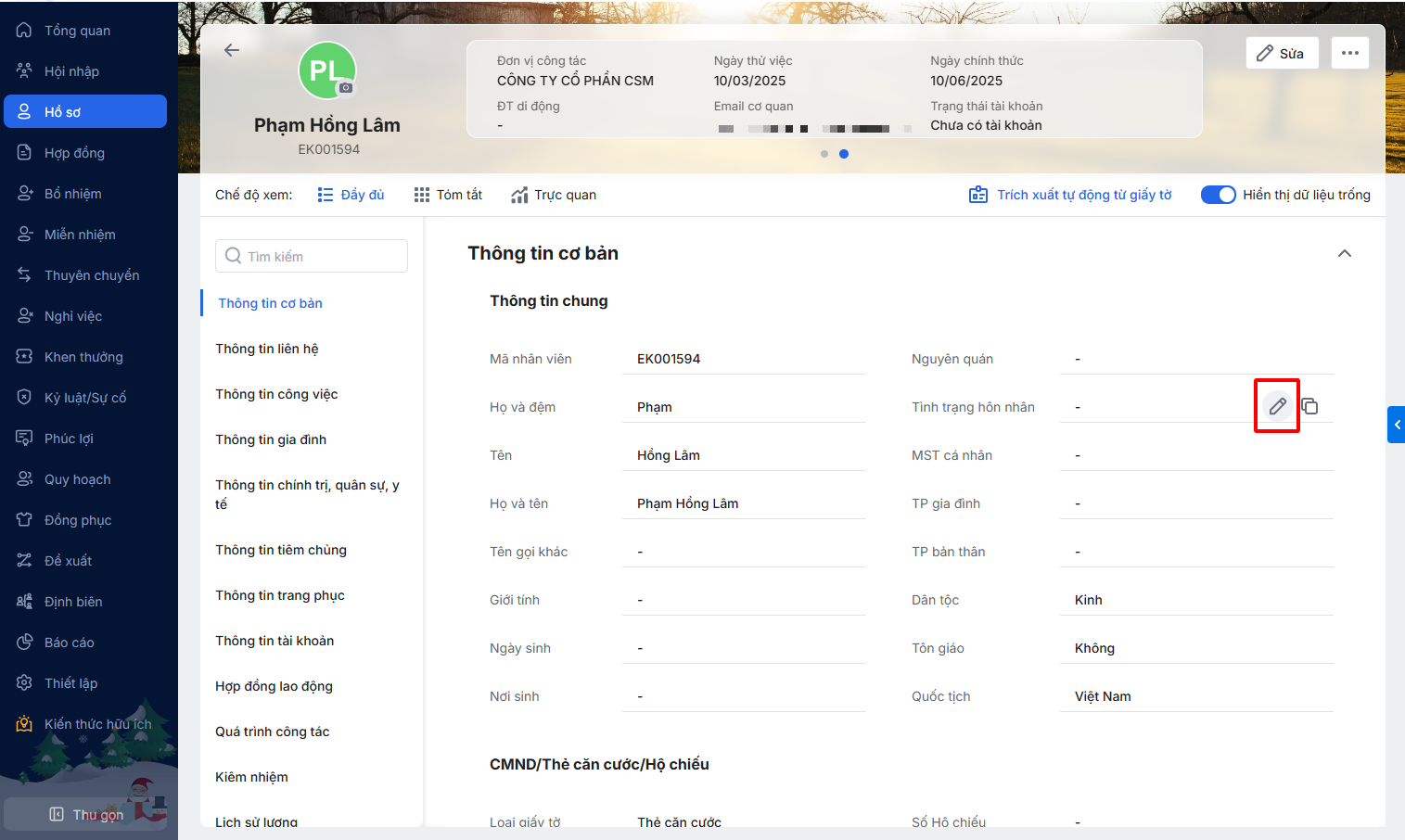Open the Kiêm nhiệm section
This screenshot has width=1405, height=840.
coord(251,777)
